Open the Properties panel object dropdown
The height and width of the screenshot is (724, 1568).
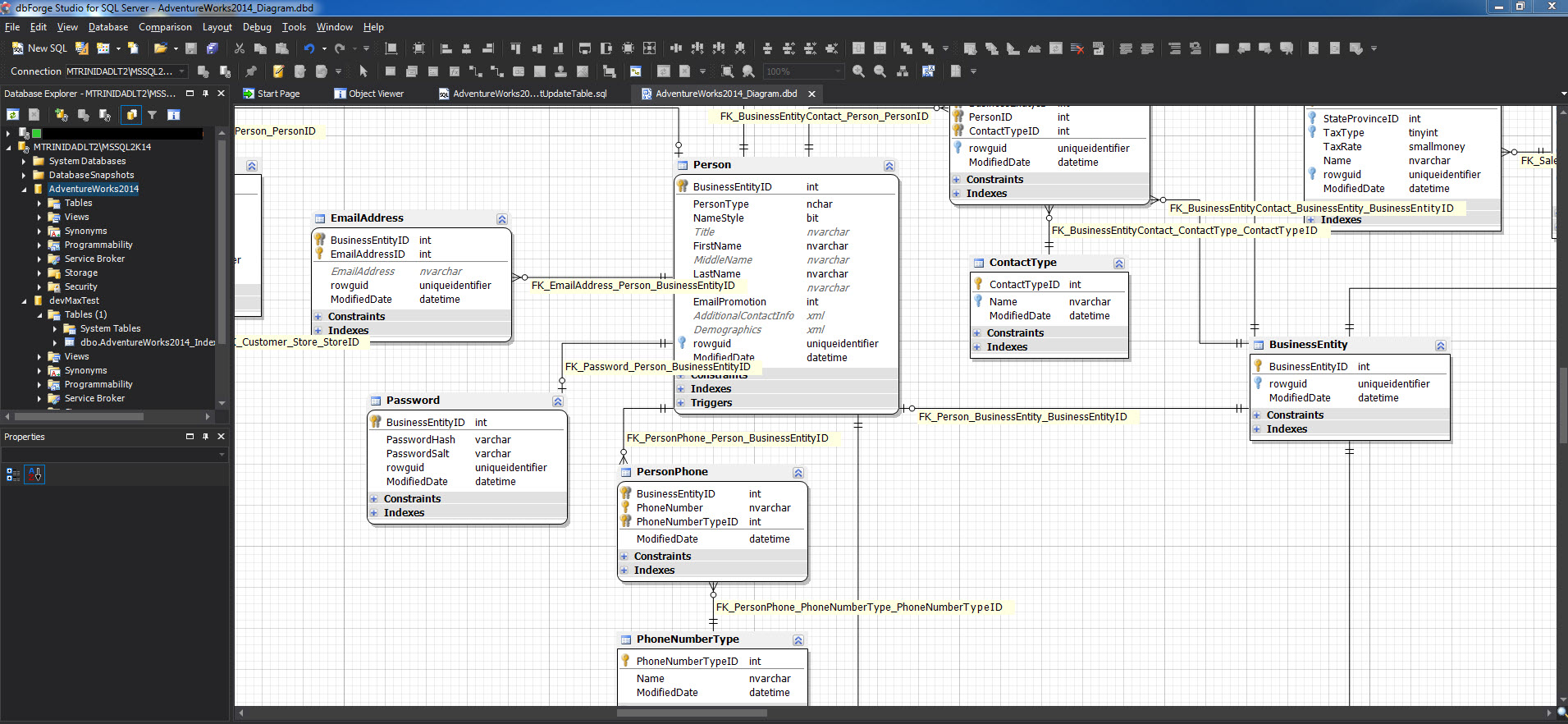coord(222,454)
